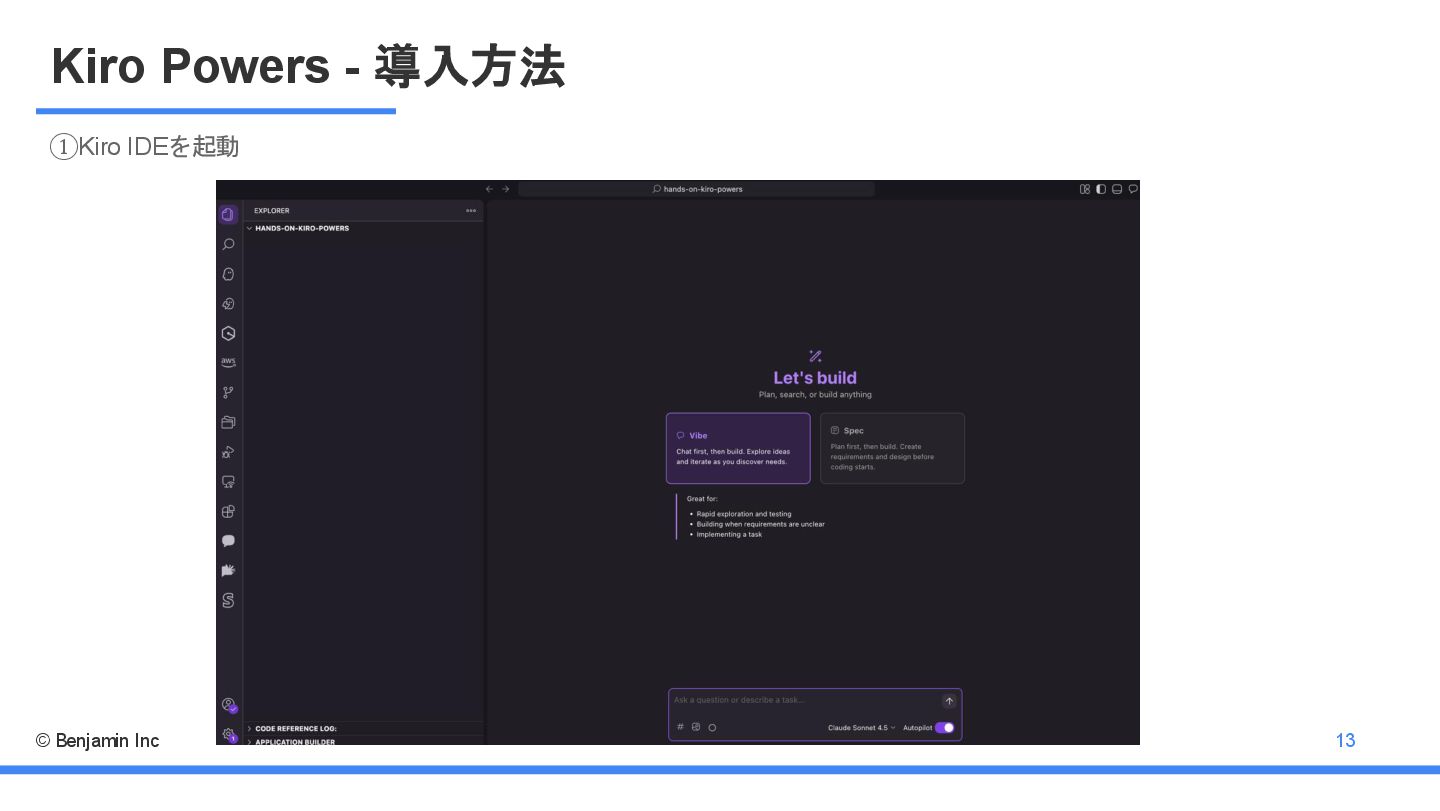Click the hexagon icon in activity bar
This screenshot has width=1440, height=811.
pos(228,333)
